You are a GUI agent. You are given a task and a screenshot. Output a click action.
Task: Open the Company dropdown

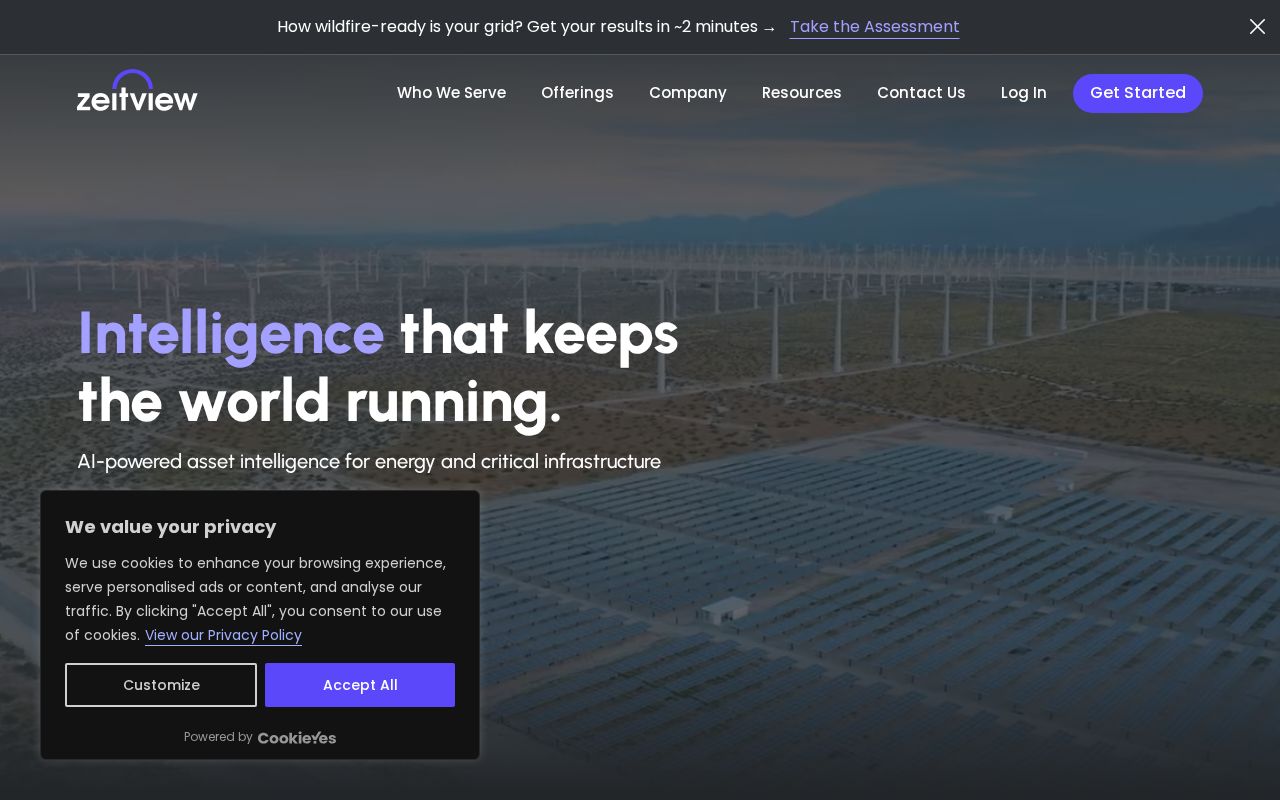[688, 93]
